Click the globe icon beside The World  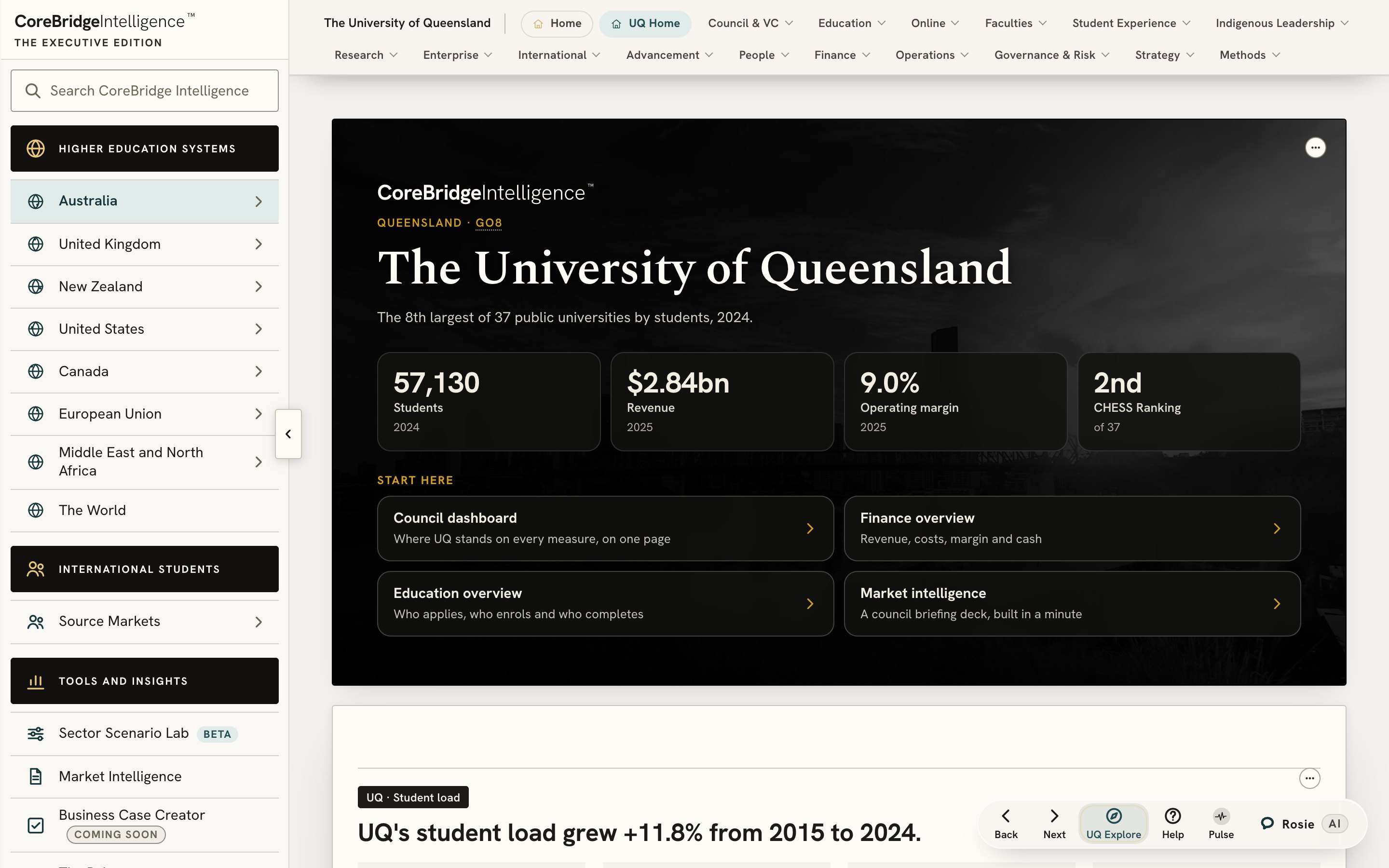click(36, 510)
